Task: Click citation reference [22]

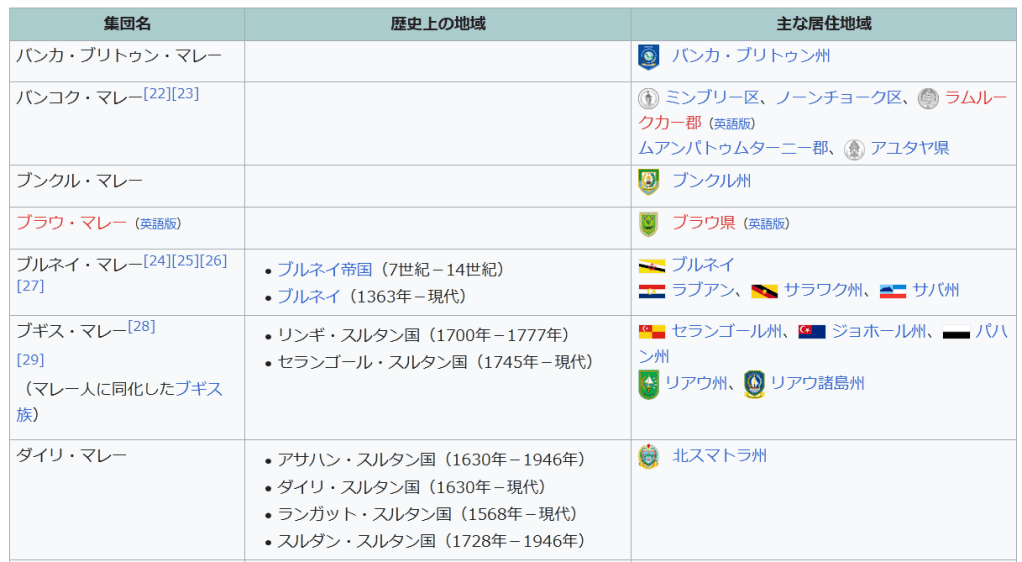Action: [157, 93]
